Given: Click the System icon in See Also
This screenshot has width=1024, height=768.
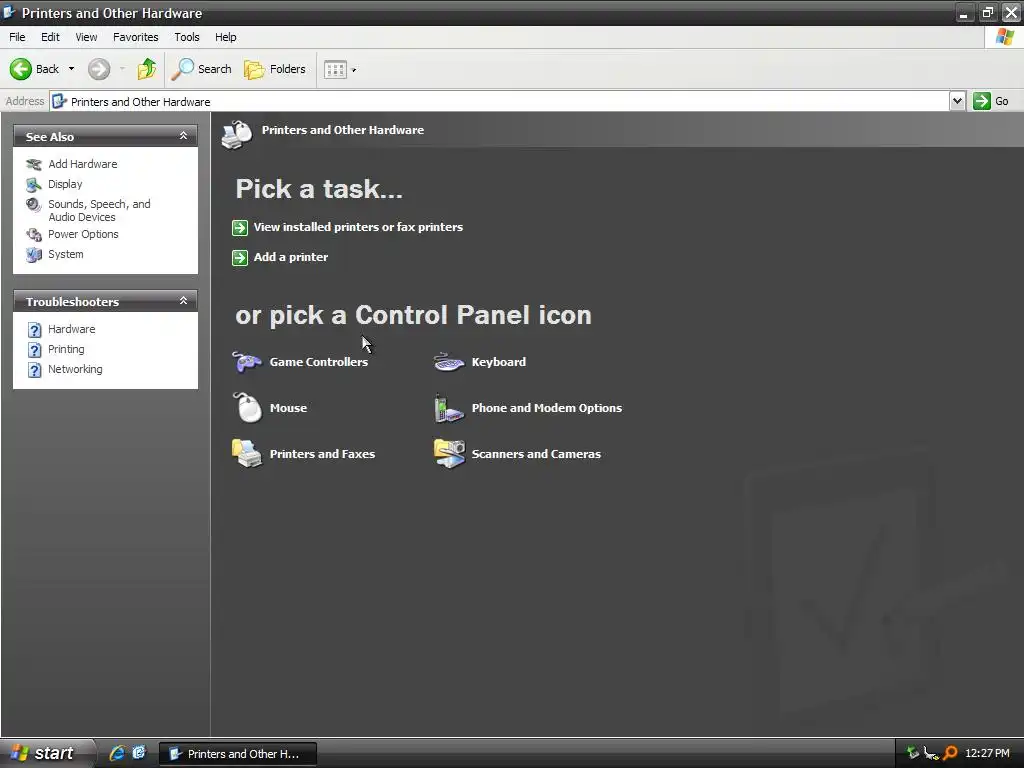Looking at the screenshot, I should [x=33, y=255].
